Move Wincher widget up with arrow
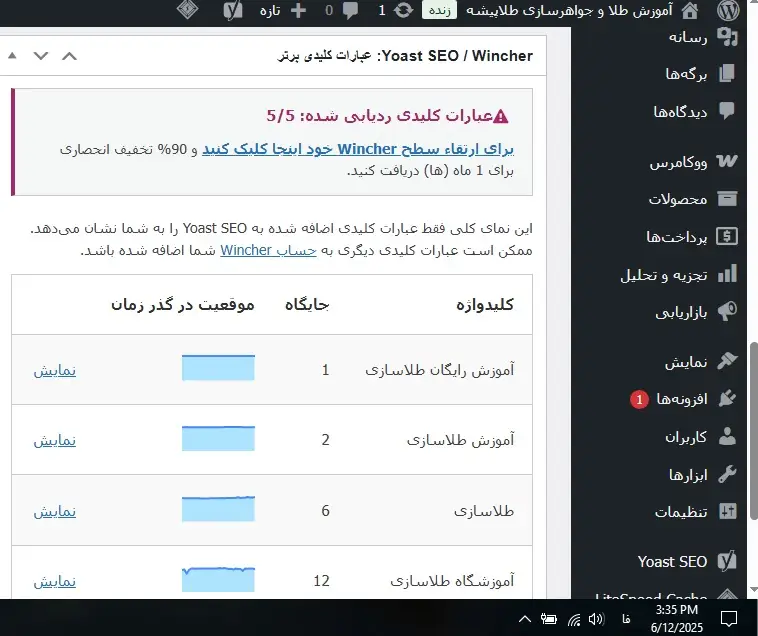Image resolution: width=758 pixels, height=636 pixels. [x=70, y=56]
